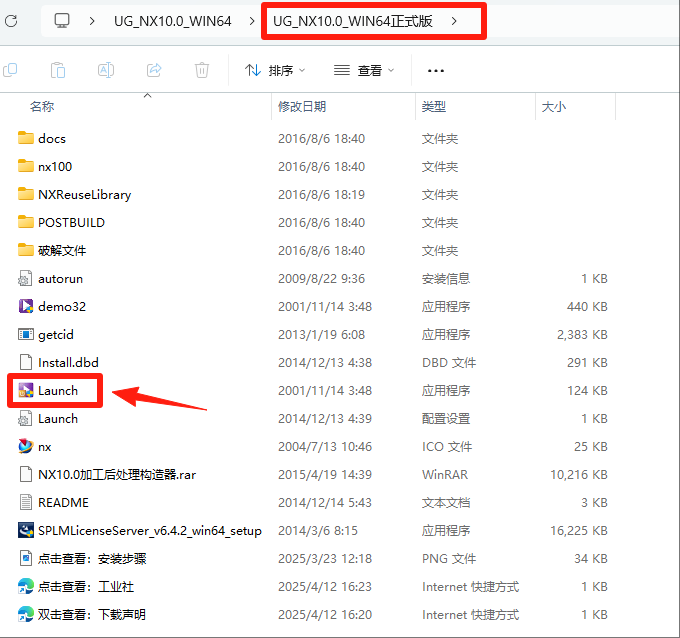This screenshot has height=638, width=680.
Task: Click the DBD 文件 type cell
Action: point(449,363)
